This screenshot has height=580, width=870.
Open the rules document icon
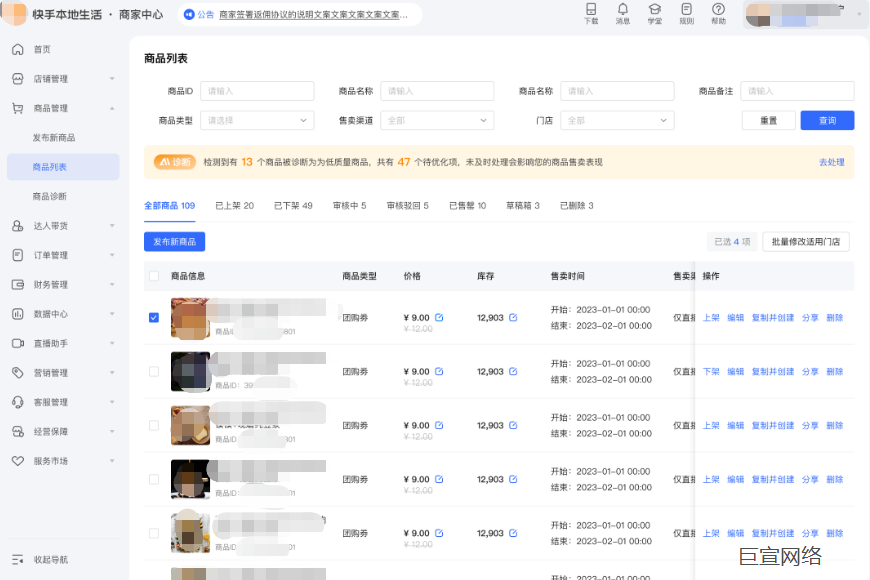pyautogui.click(x=686, y=9)
